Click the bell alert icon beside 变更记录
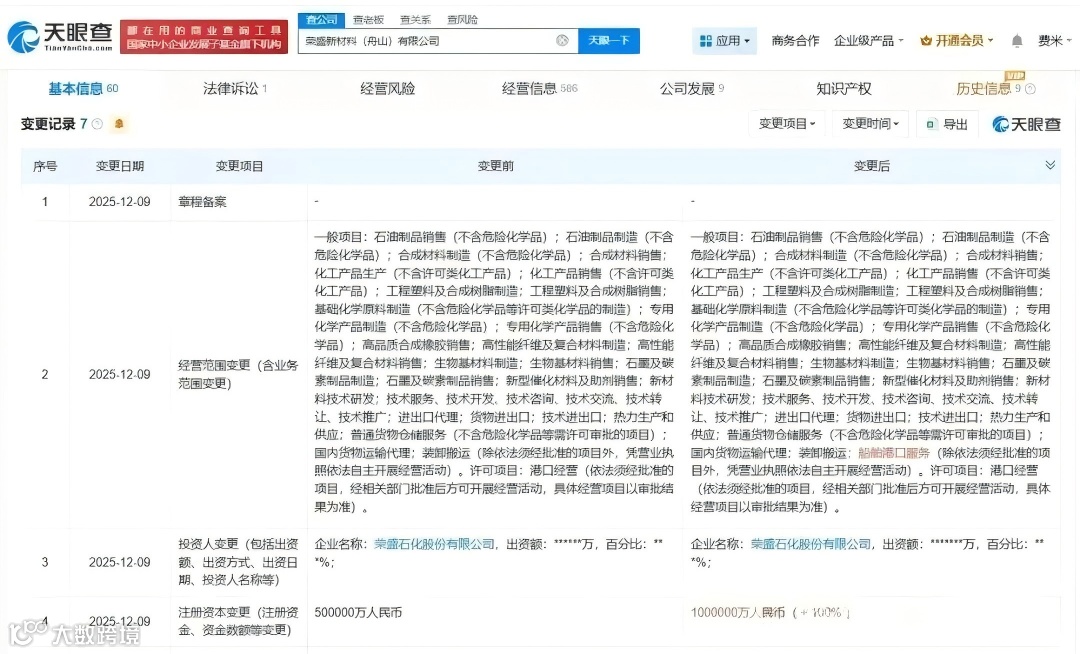The image size is (1080, 654). tap(119, 124)
